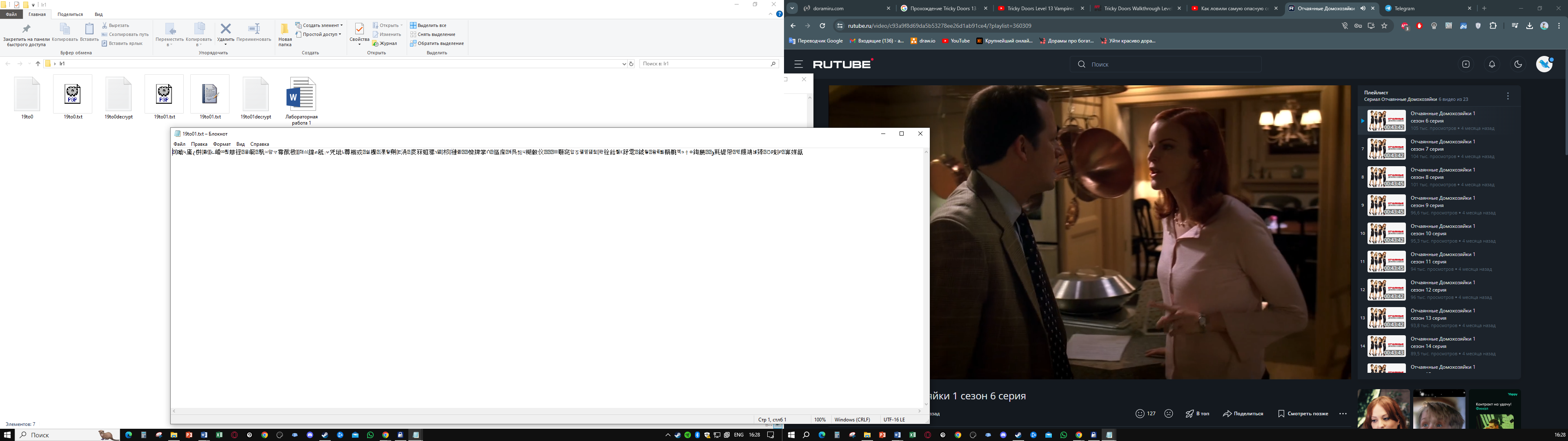
Task: Open the Chrome three-dot menu
Action: coord(1559,26)
